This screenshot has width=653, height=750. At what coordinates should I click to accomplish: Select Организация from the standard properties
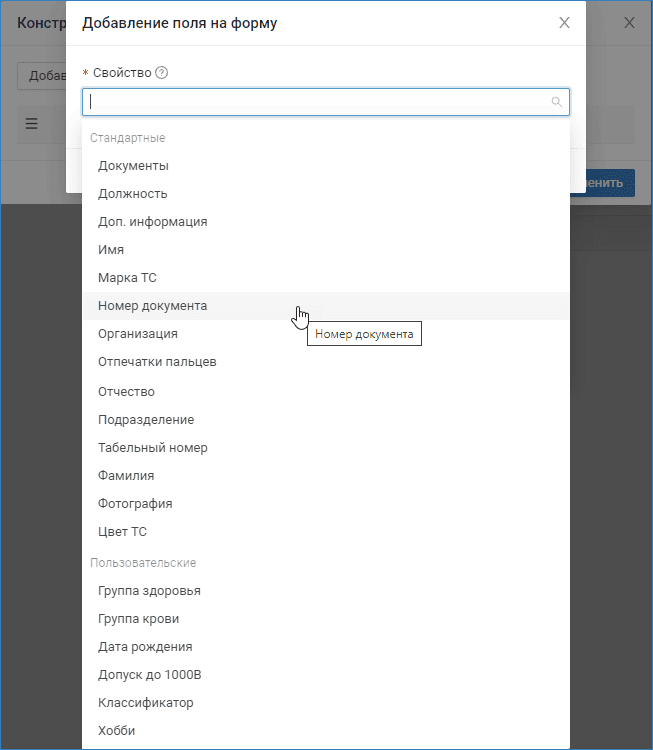click(138, 334)
